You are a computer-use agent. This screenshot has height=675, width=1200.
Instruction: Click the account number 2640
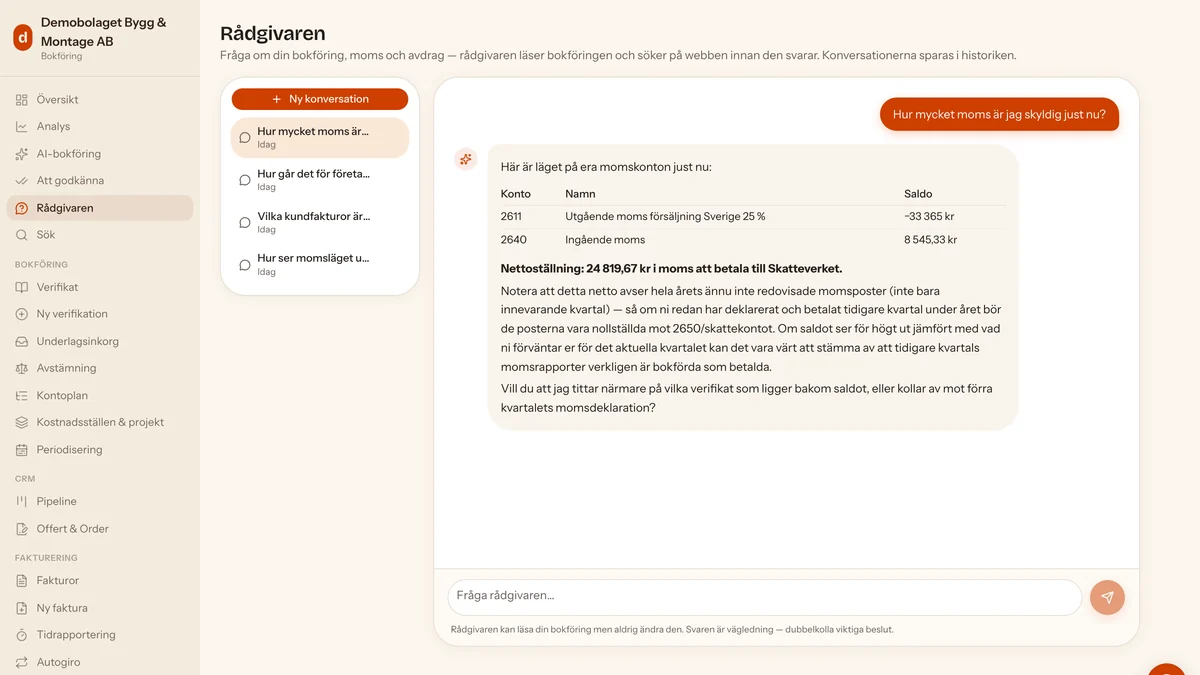click(x=513, y=240)
